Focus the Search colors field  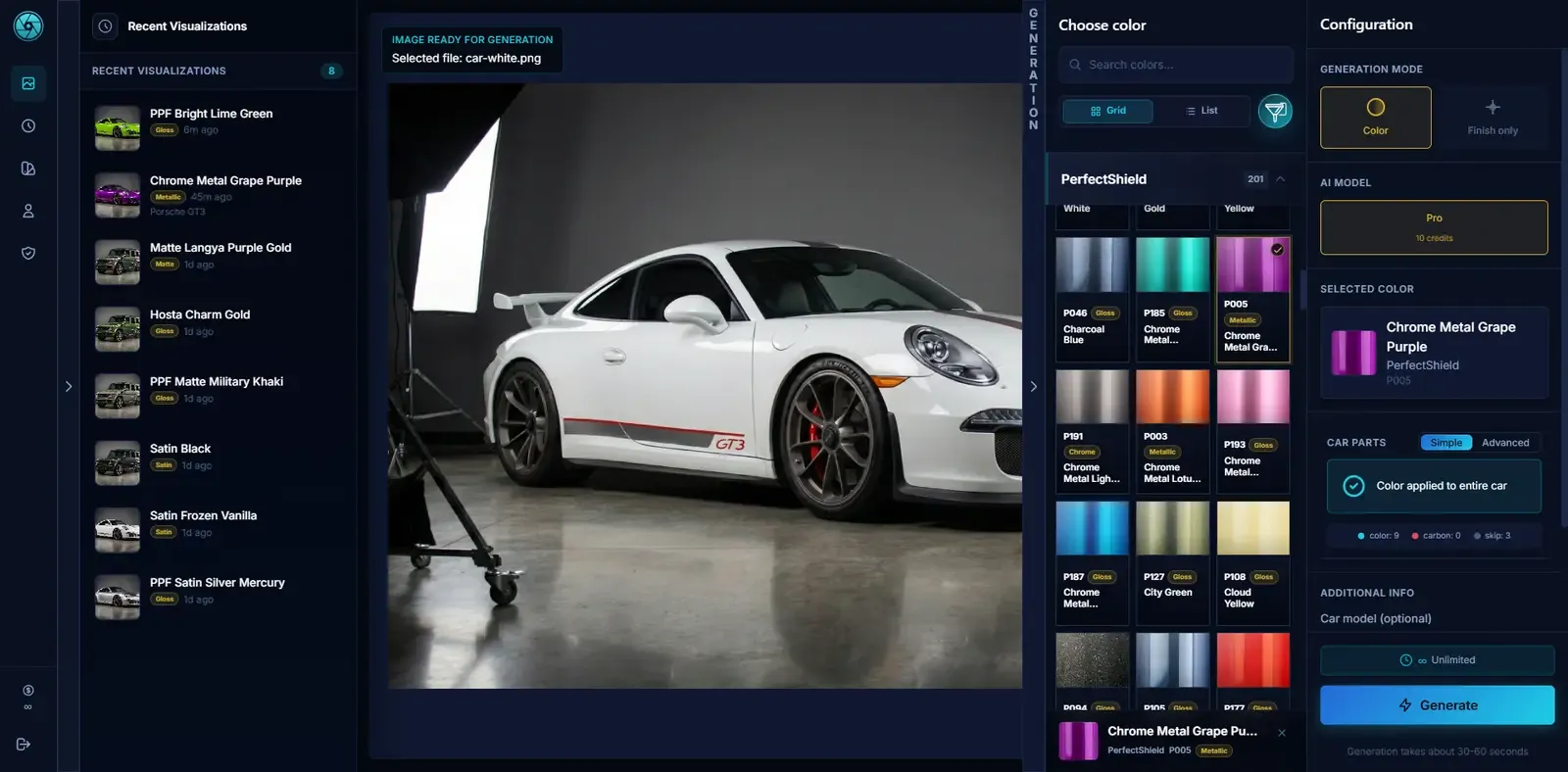point(1174,65)
